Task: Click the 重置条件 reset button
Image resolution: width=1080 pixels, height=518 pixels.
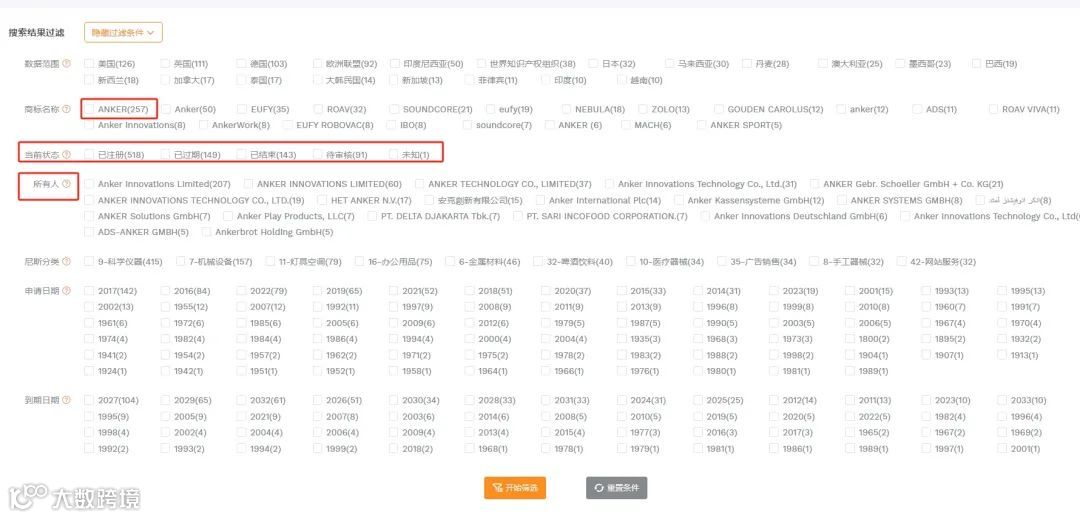Action: click(616, 488)
